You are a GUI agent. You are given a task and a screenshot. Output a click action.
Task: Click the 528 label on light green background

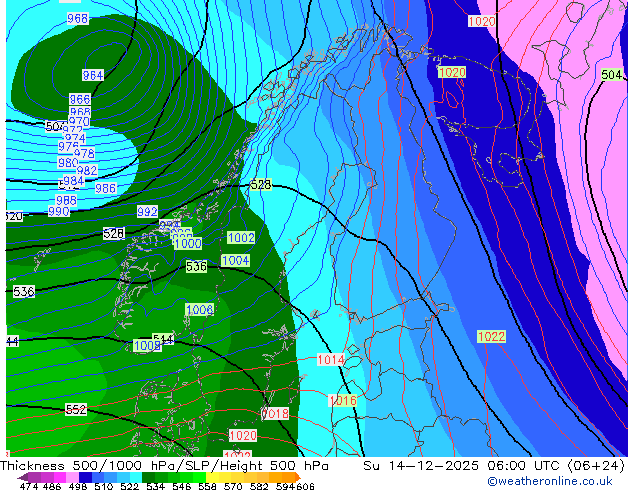[x=261, y=185]
